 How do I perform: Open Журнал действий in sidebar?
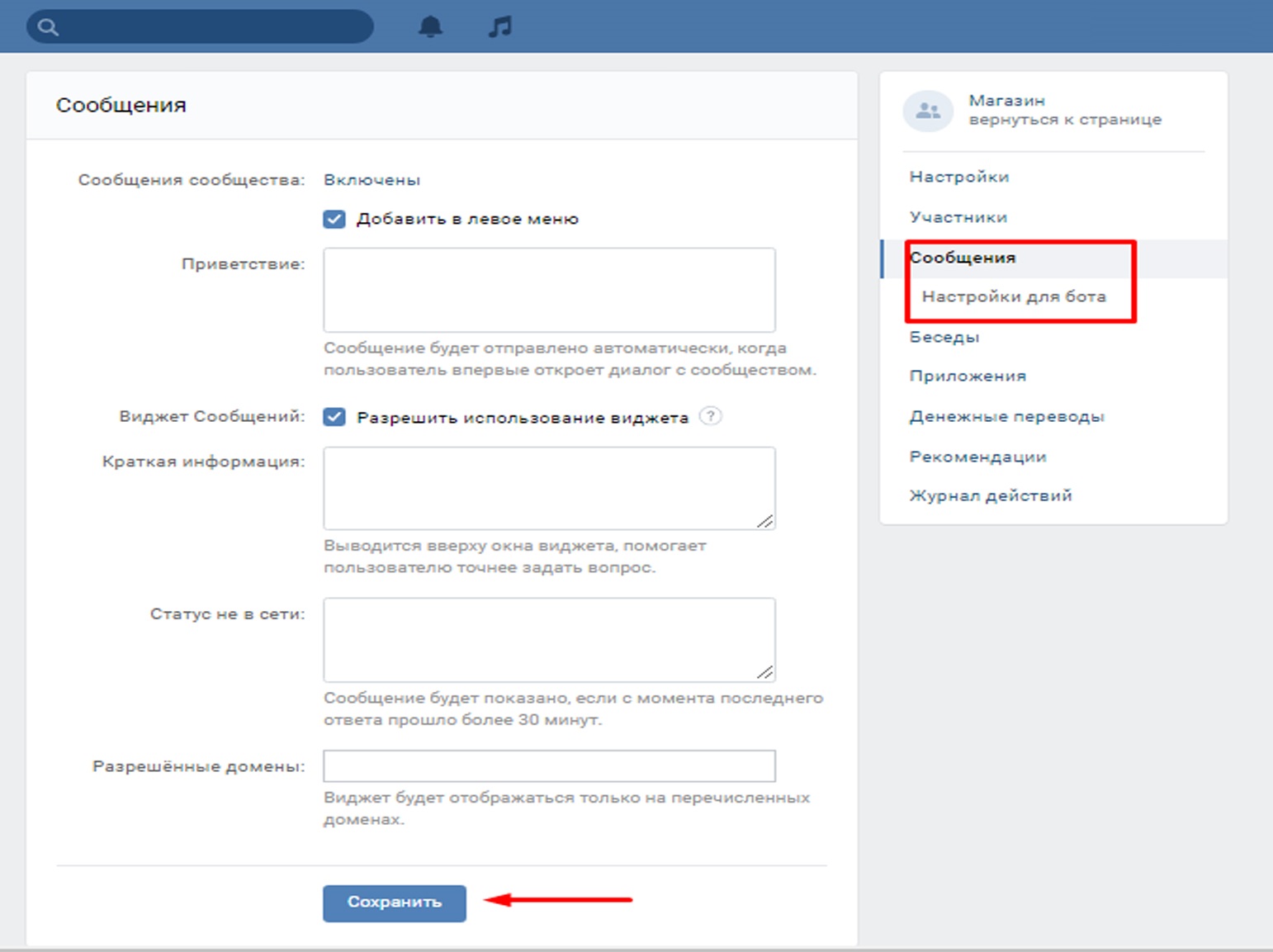(x=990, y=495)
